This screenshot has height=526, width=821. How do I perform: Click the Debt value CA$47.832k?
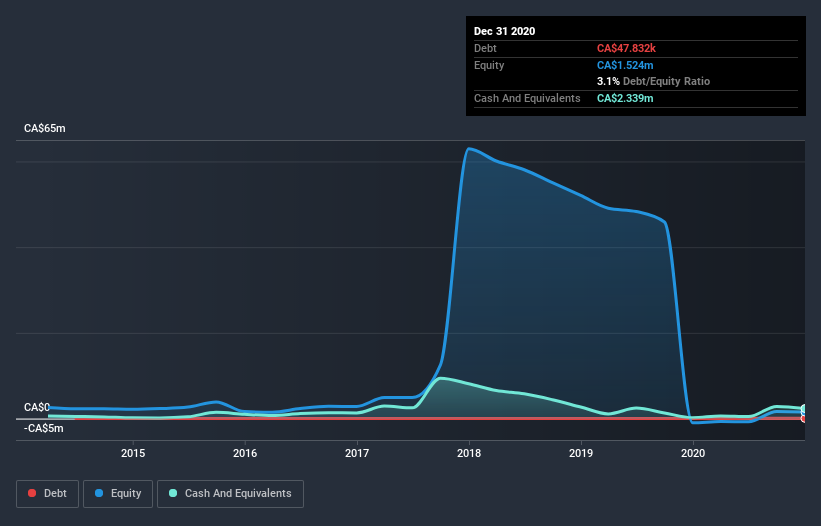(626, 48)
